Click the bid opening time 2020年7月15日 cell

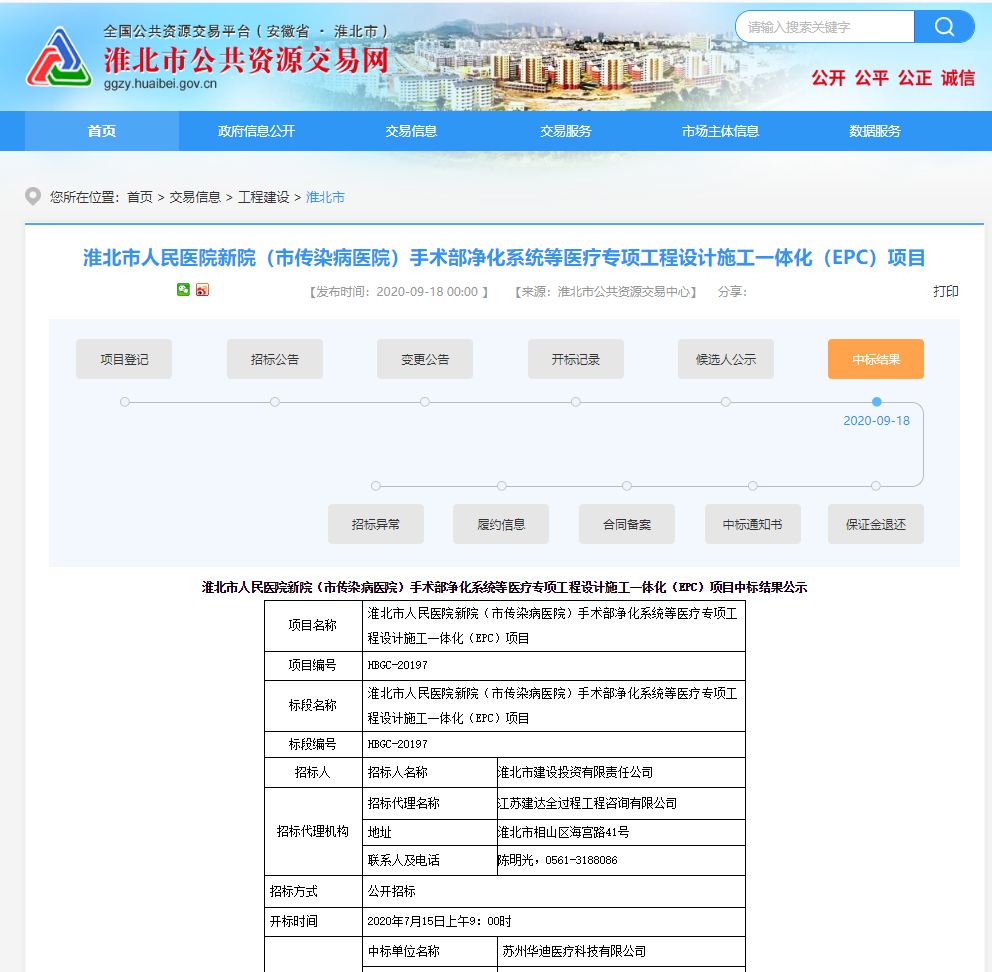point(554,921)
